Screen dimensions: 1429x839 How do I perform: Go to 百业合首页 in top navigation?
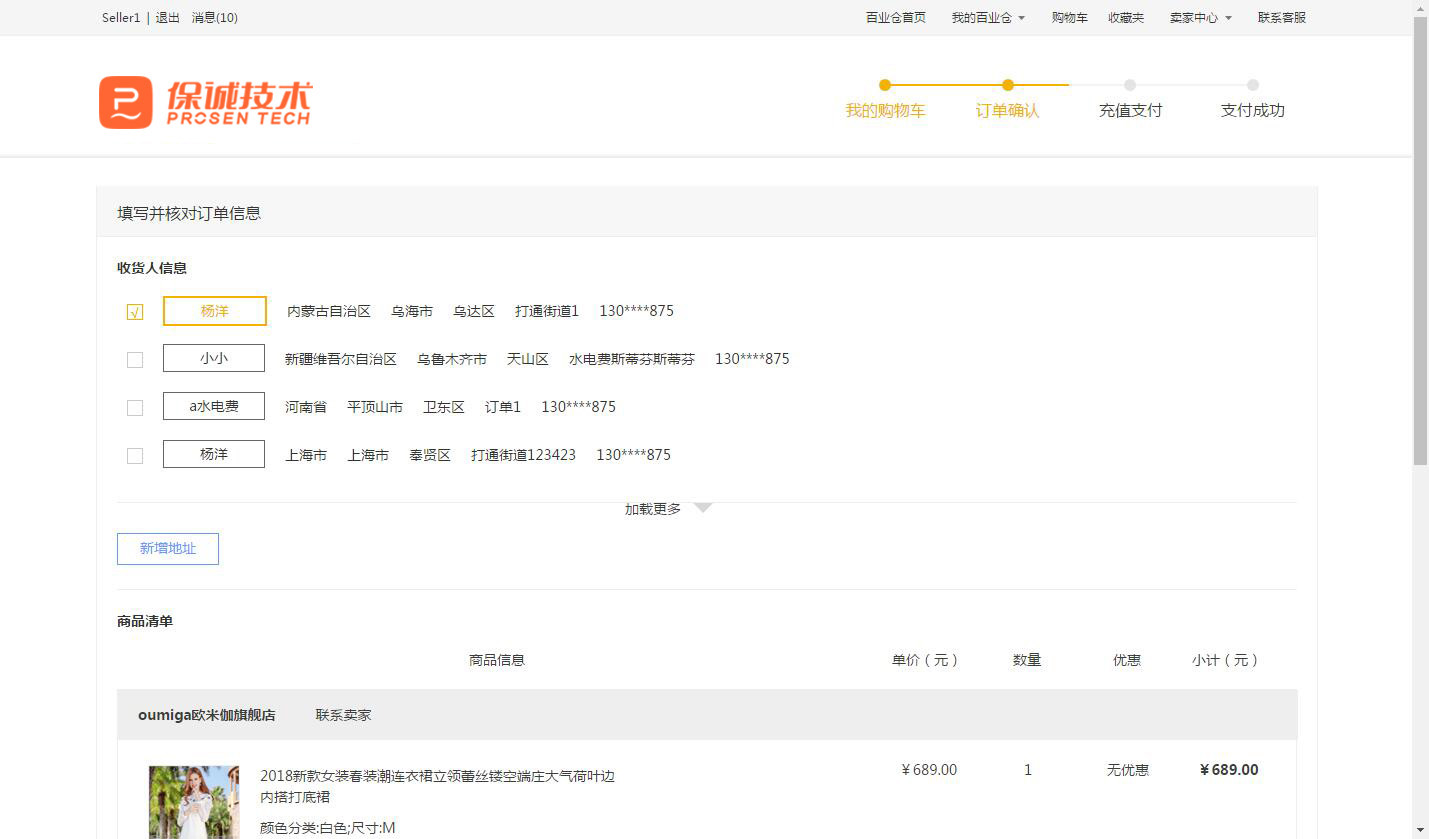pyautogui.click(x=895, y=18)
